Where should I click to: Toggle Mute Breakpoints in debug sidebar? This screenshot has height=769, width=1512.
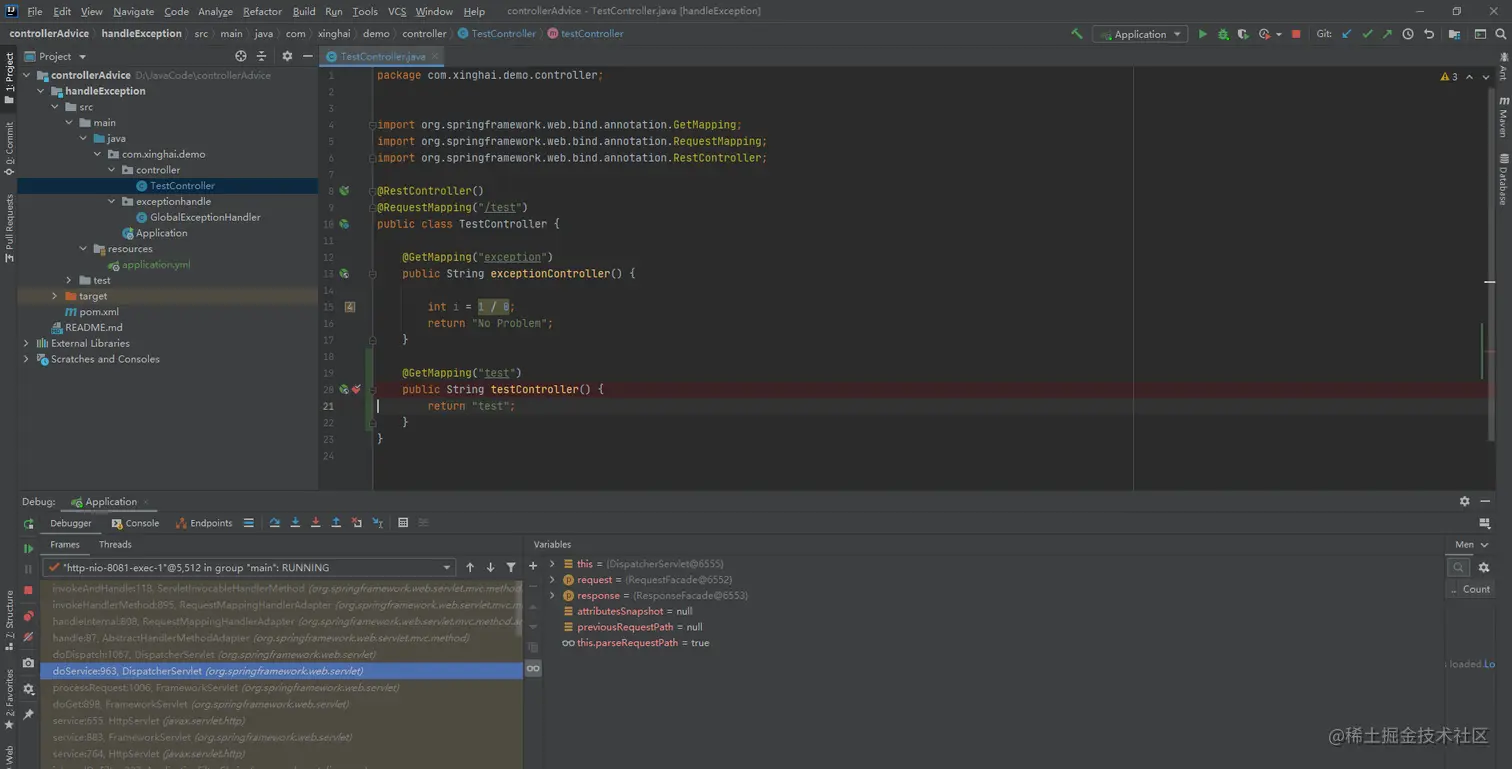coord(28,636)
